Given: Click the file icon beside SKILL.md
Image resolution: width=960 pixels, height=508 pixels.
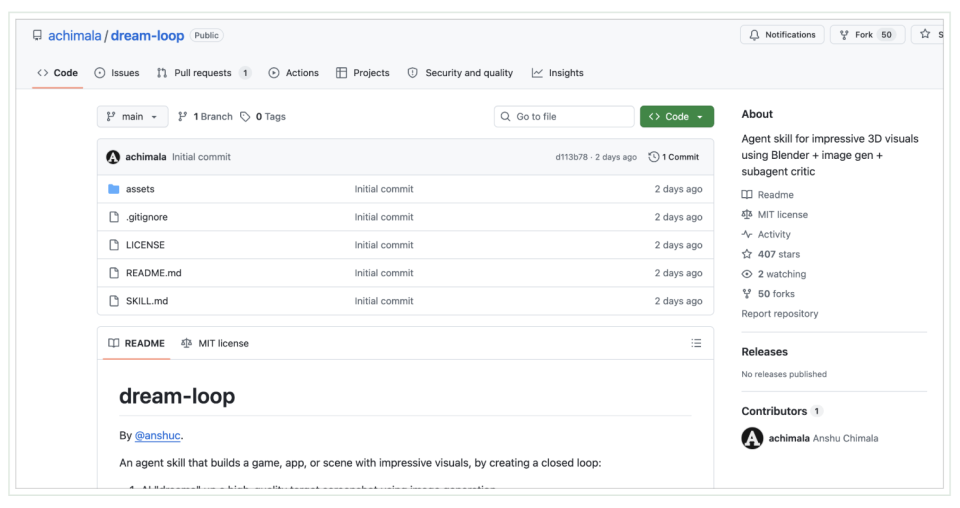Looking at the screenshot, I should click(113, 301).
